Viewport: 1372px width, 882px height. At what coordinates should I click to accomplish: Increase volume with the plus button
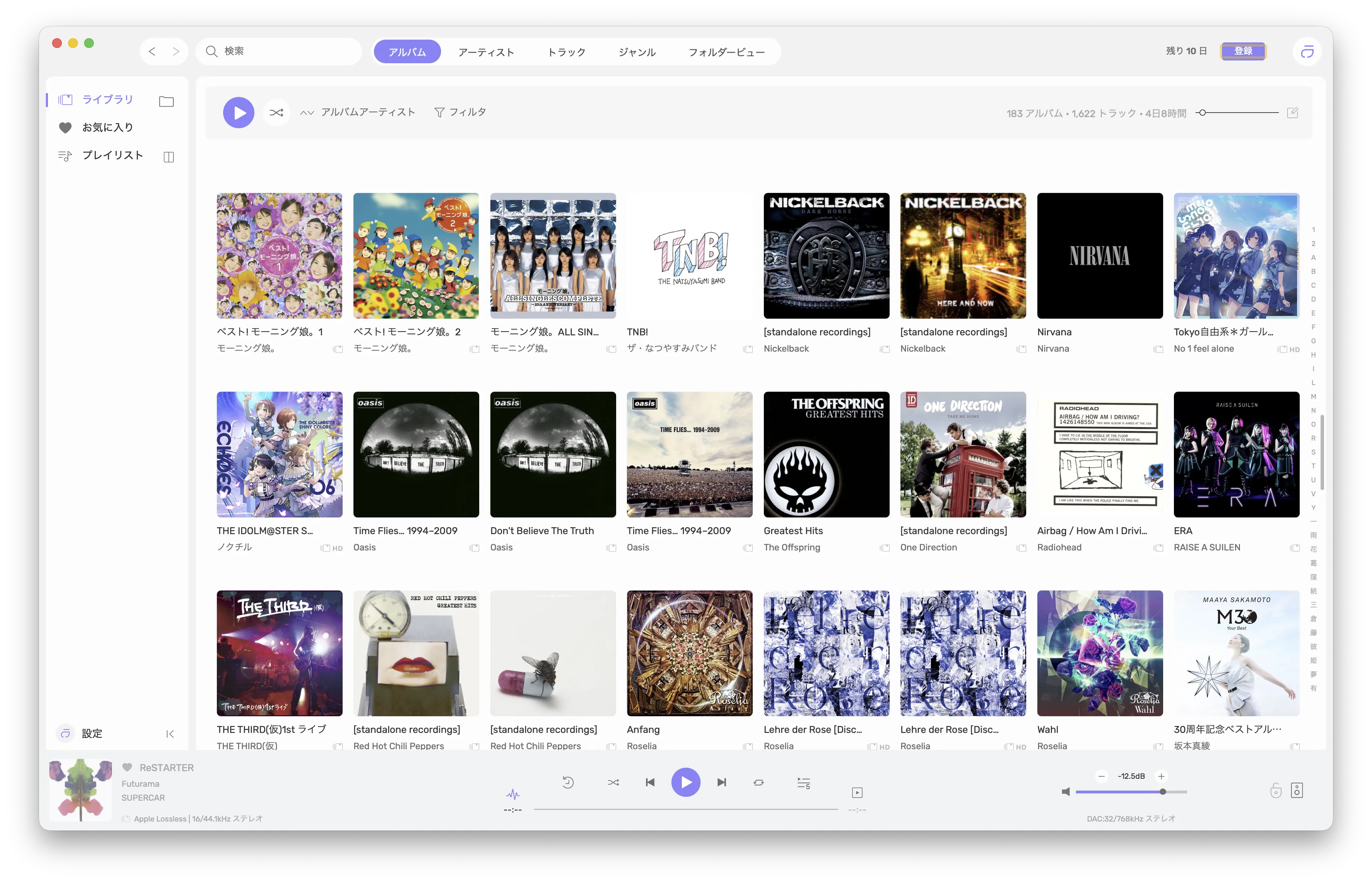tap(1161, 777)
